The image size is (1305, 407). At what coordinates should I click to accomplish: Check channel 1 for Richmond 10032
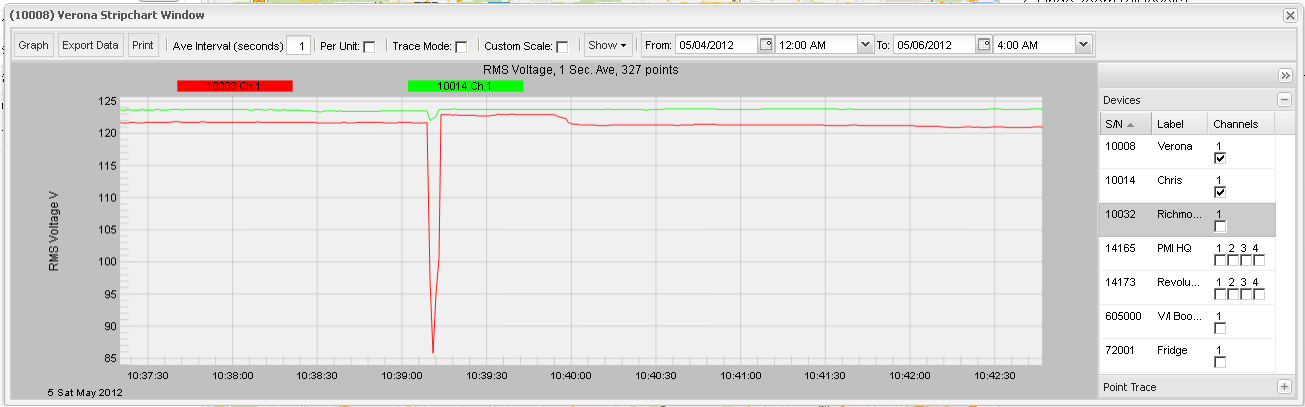(x=1219, y=226)
